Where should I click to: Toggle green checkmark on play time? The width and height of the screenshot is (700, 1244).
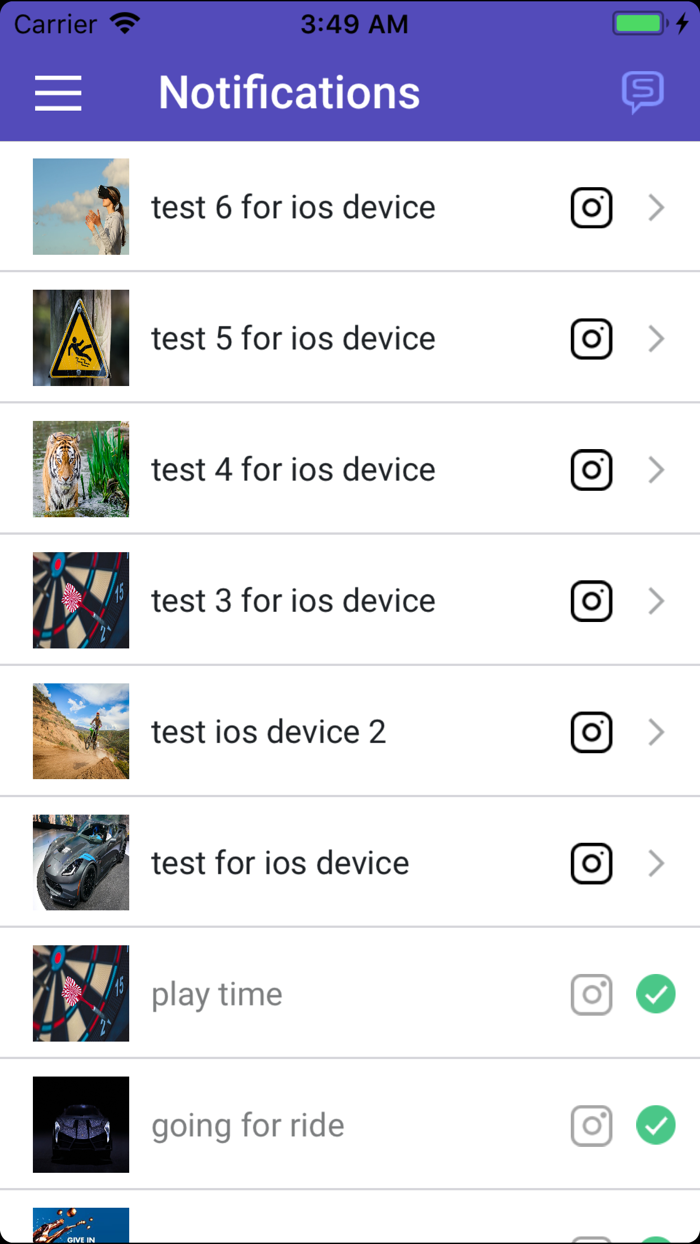pyautogui.click(x=656, y=995)
